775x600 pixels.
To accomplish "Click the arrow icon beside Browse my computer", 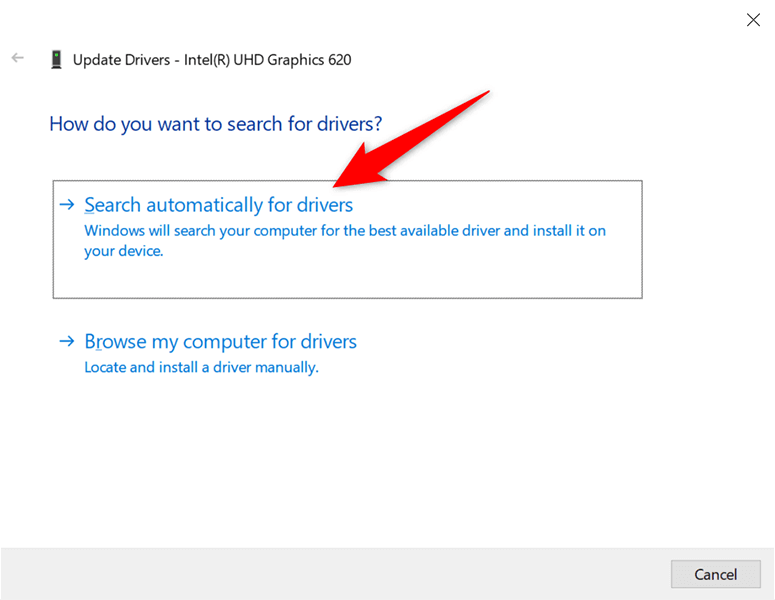I will point(67,342).
